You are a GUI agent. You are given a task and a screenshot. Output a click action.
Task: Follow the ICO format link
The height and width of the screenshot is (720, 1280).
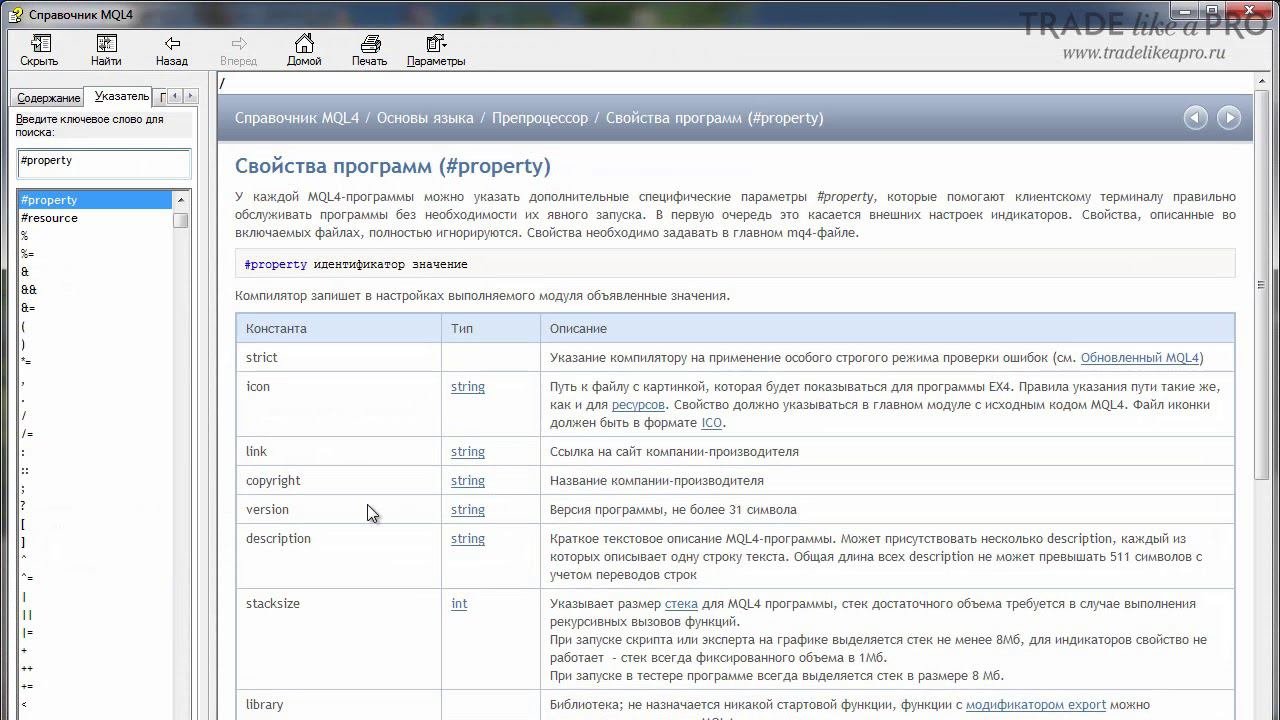(711, 423)
